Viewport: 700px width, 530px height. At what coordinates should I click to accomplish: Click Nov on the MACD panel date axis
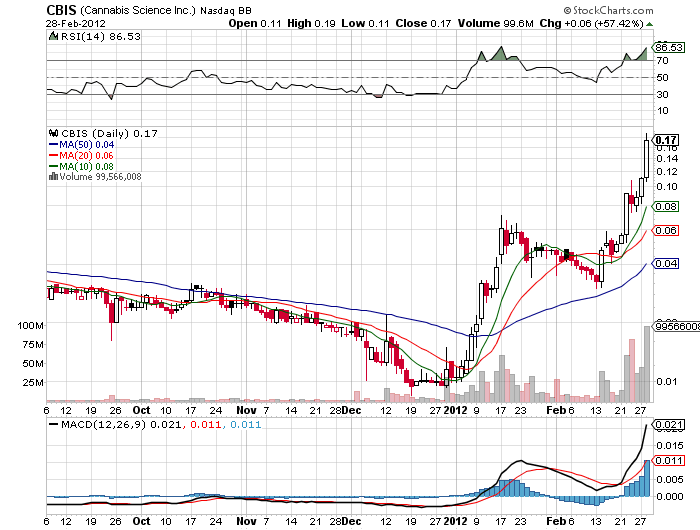(x=246, y=521)
